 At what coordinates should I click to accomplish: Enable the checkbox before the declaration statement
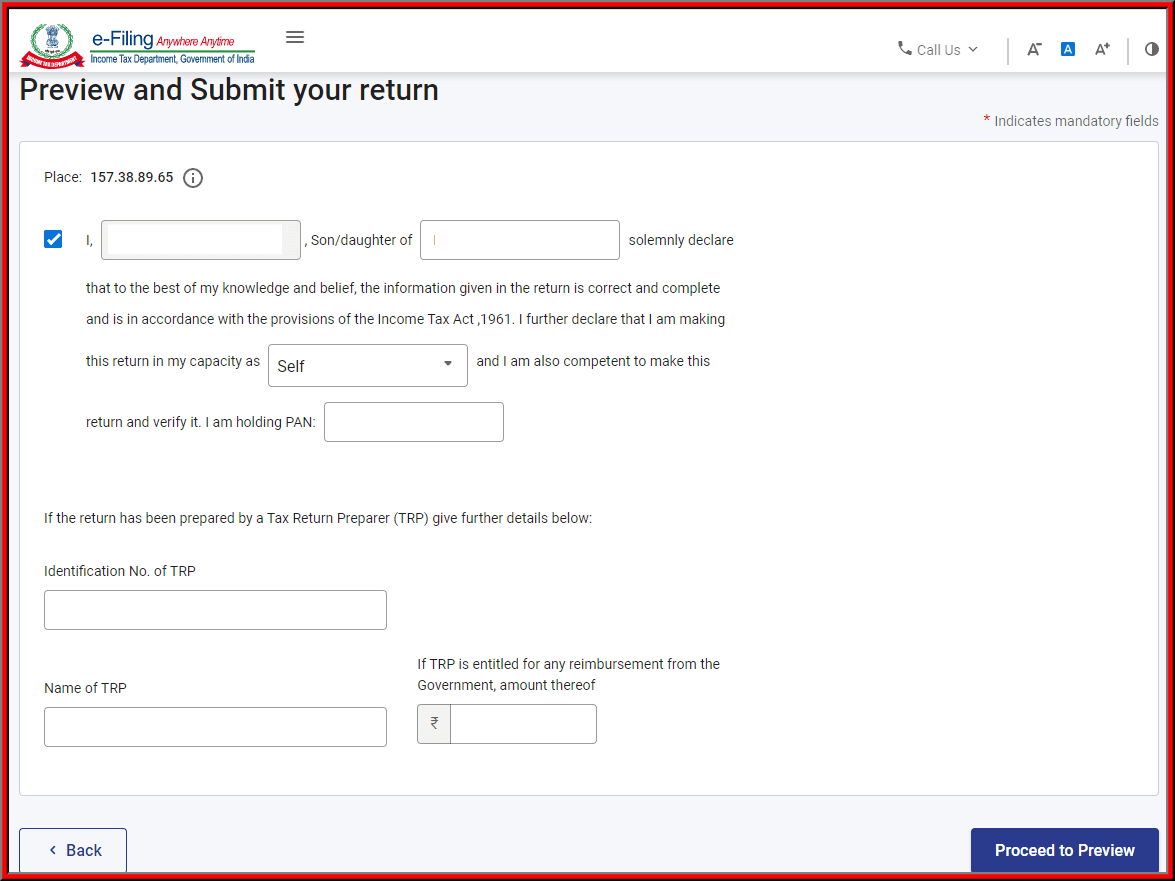point(52,239)
